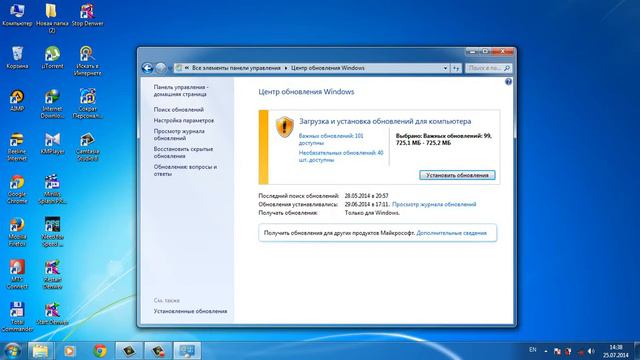640x360 pixels.
Task: Select the 'Все элементы панели управления' breadcrumb
Action: pyautogui.click(x=236, y=68)
